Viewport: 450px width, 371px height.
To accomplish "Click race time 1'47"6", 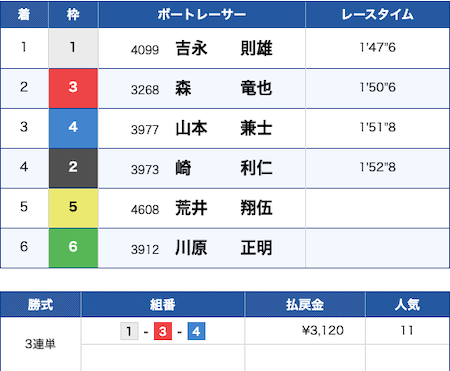I will (x=377, y=48).
